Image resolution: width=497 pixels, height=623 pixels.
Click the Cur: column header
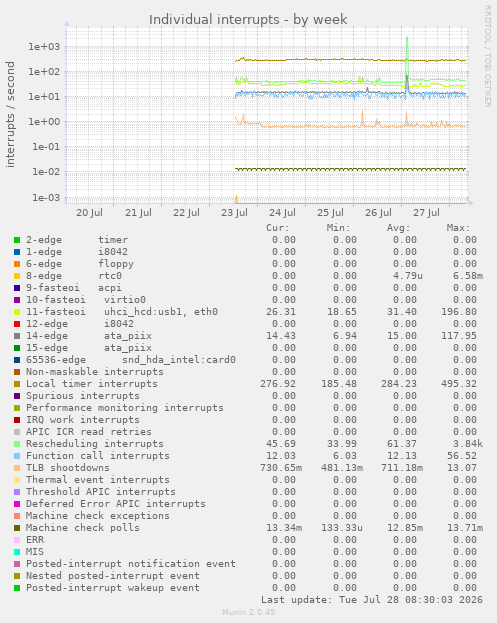(x=278, y=228)
